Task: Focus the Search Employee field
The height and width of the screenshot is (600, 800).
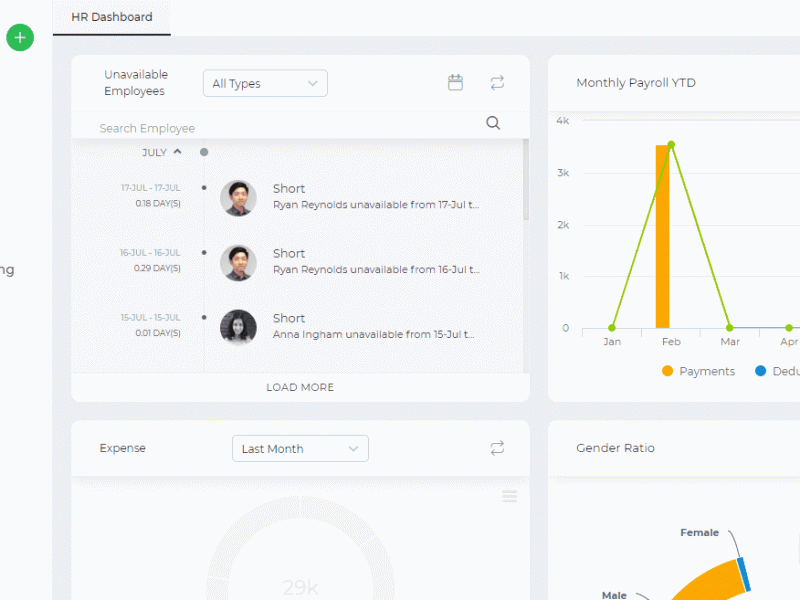Action: pyautogui.click(x=288, y=128)
